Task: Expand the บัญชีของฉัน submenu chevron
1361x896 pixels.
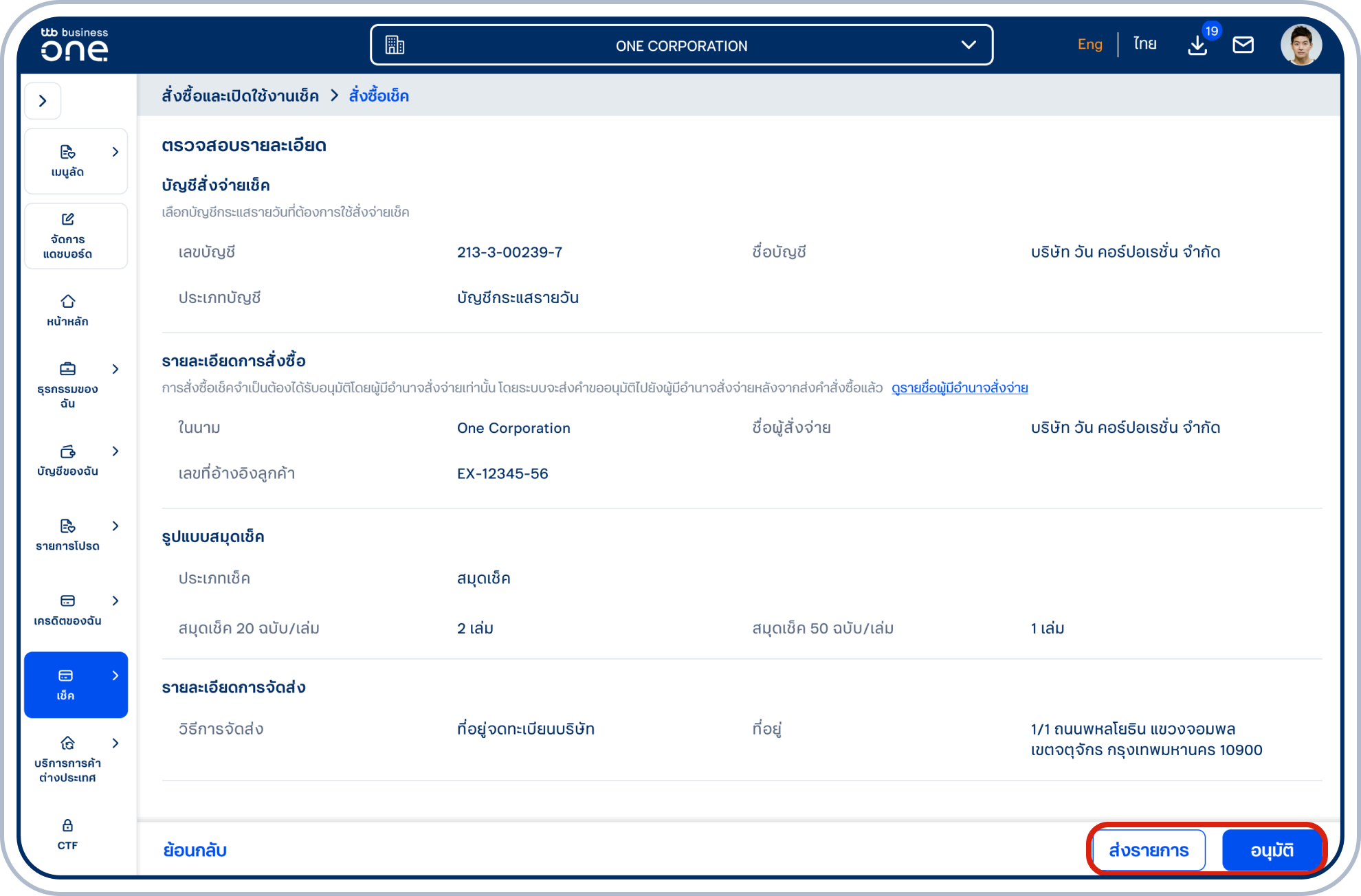Action: point(115,451)
